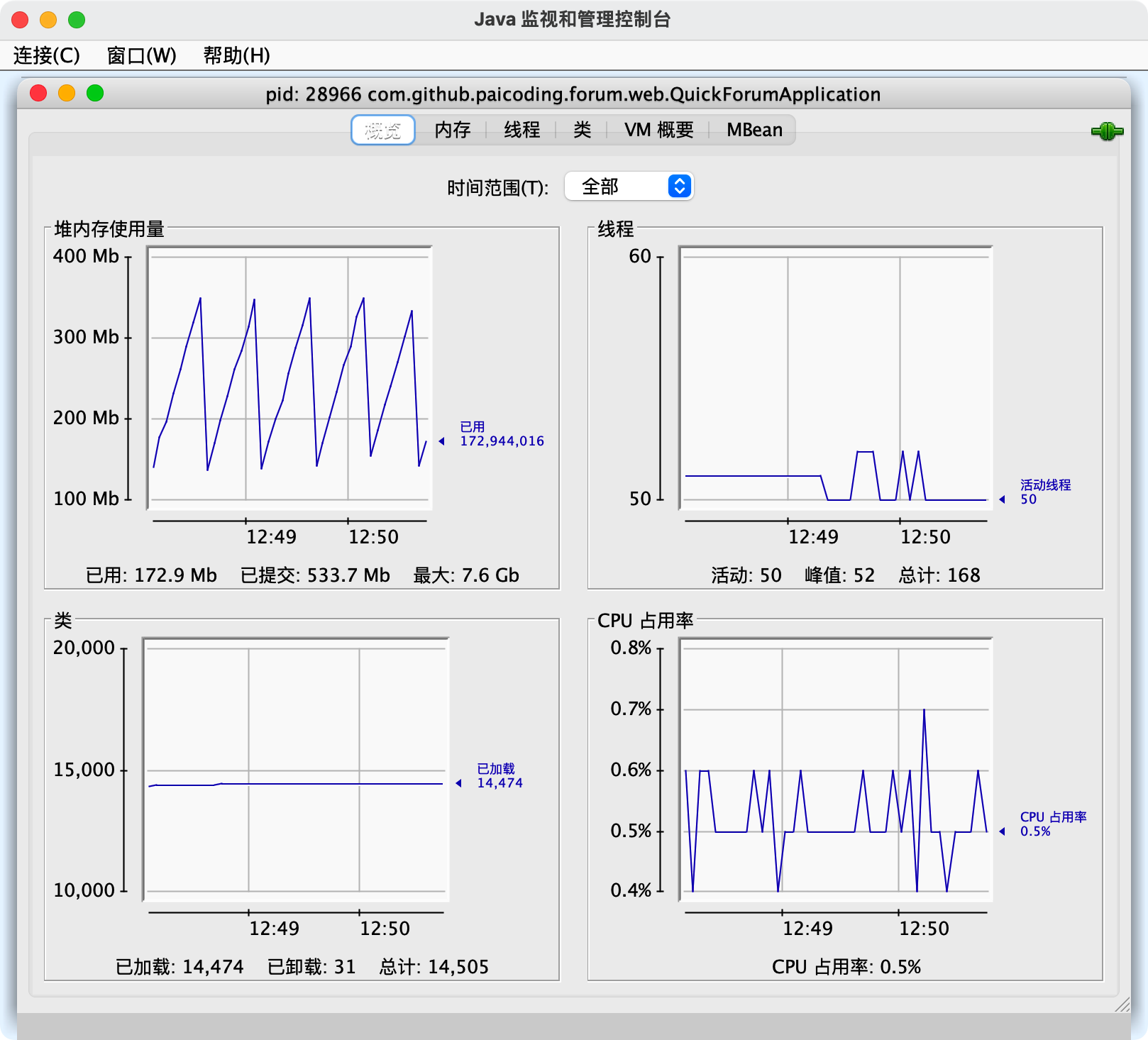Open the 帮助(H) menu

[236, 55]
